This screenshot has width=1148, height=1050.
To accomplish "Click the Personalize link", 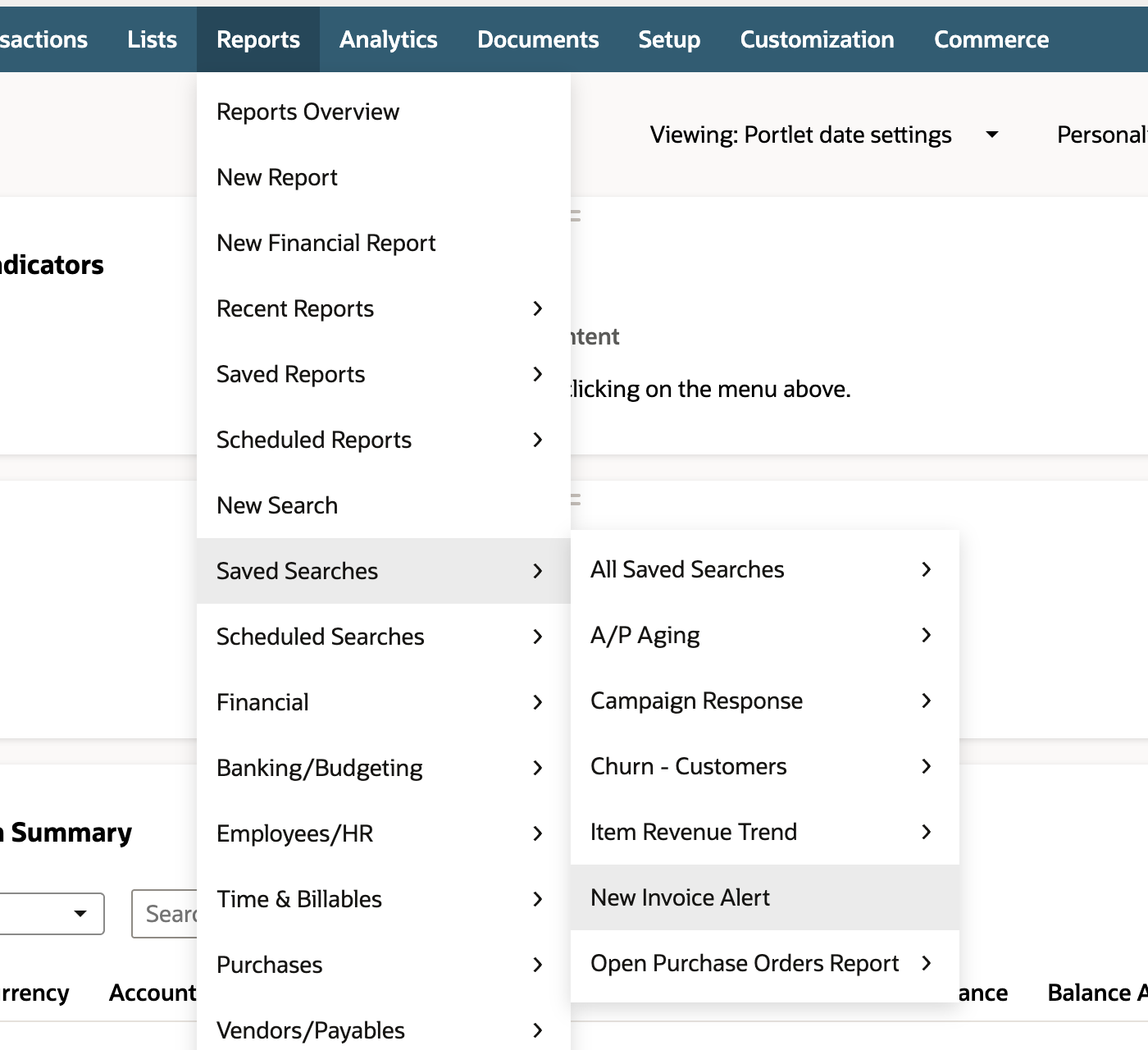I will [x=1102, y=135].
